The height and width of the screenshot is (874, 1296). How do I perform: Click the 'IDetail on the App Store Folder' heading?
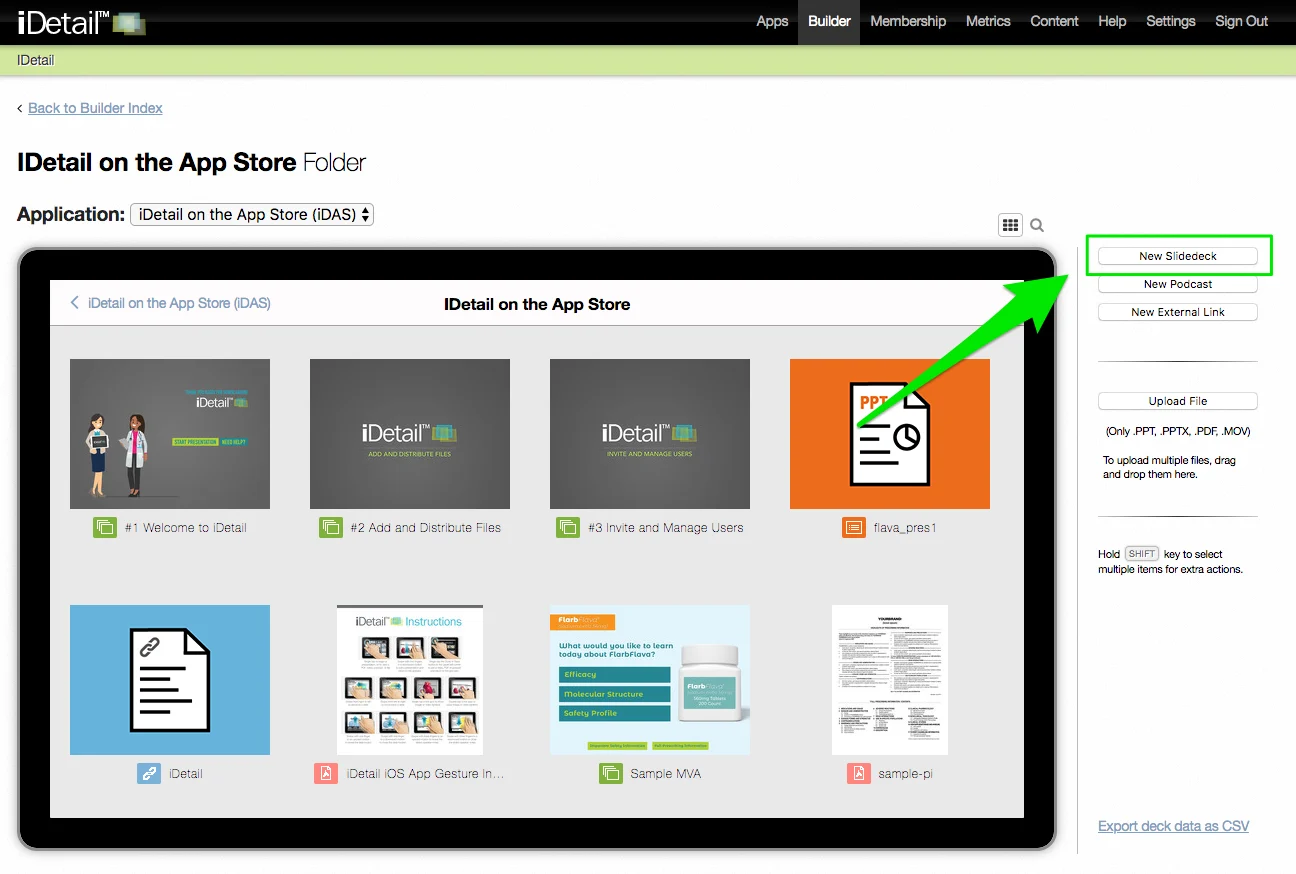[x=192, y=162]
